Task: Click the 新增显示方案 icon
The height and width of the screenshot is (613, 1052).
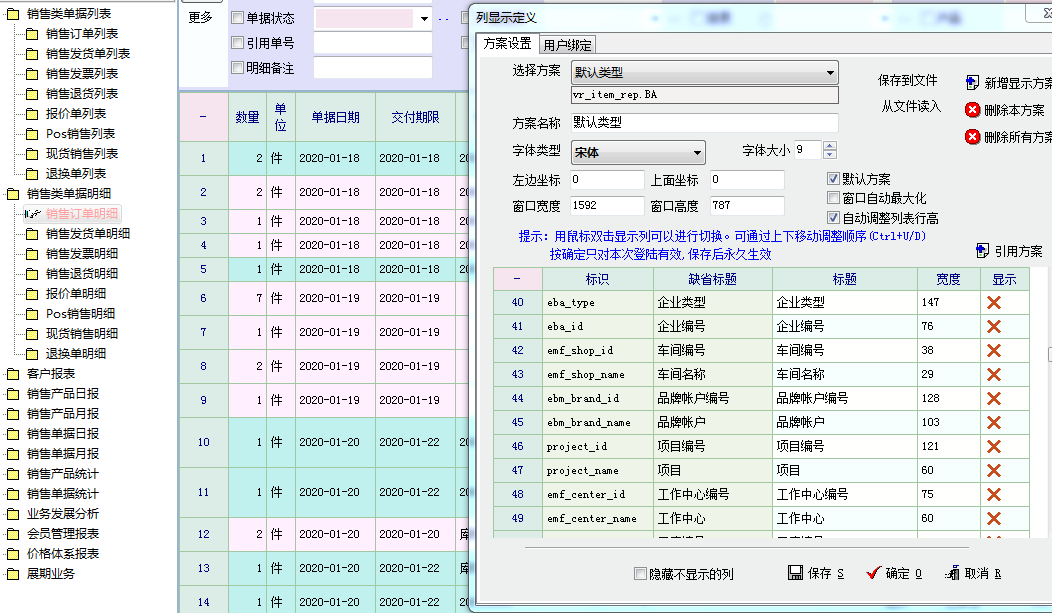Action: 973,83
